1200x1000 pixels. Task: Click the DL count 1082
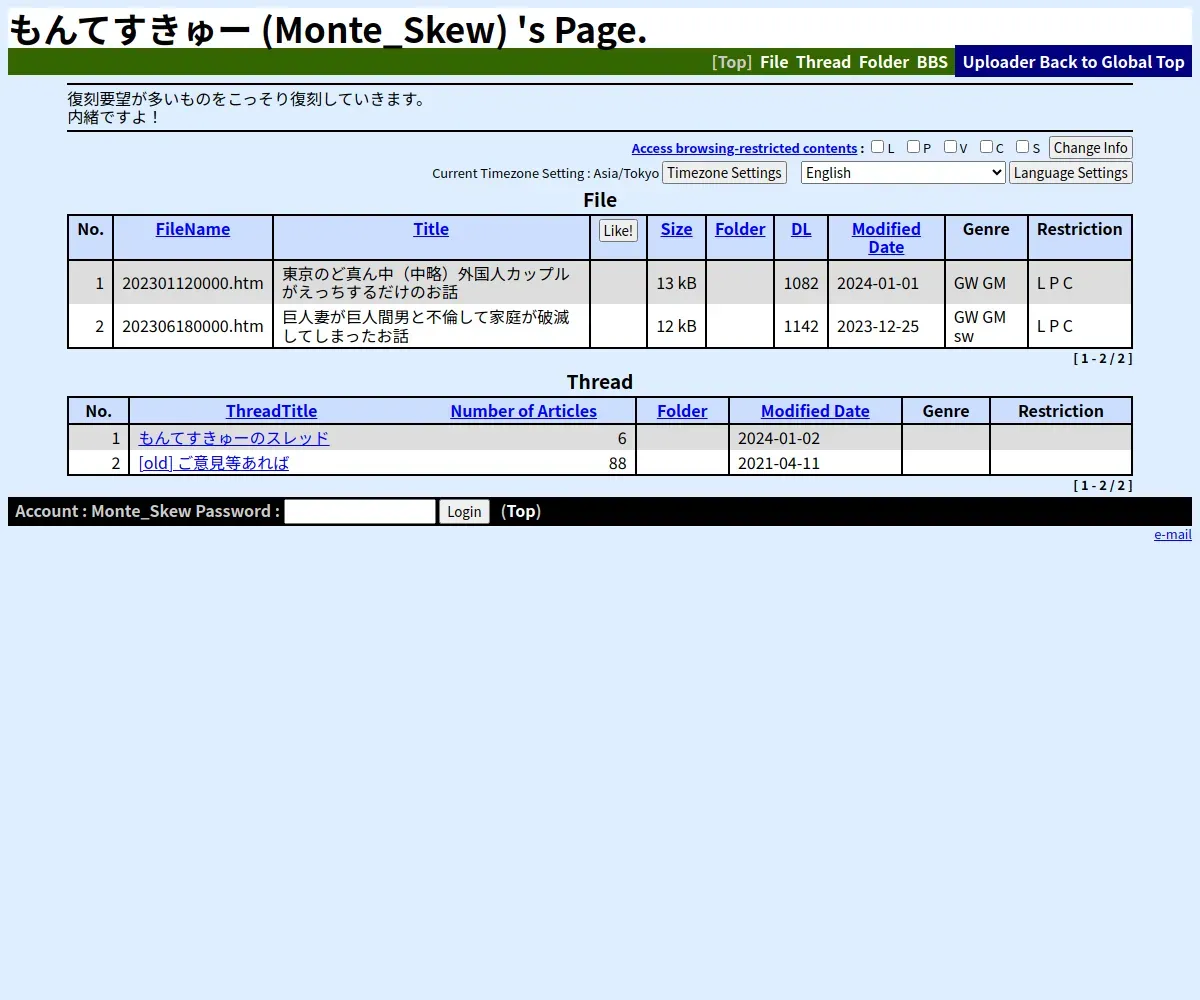[801, 283]
